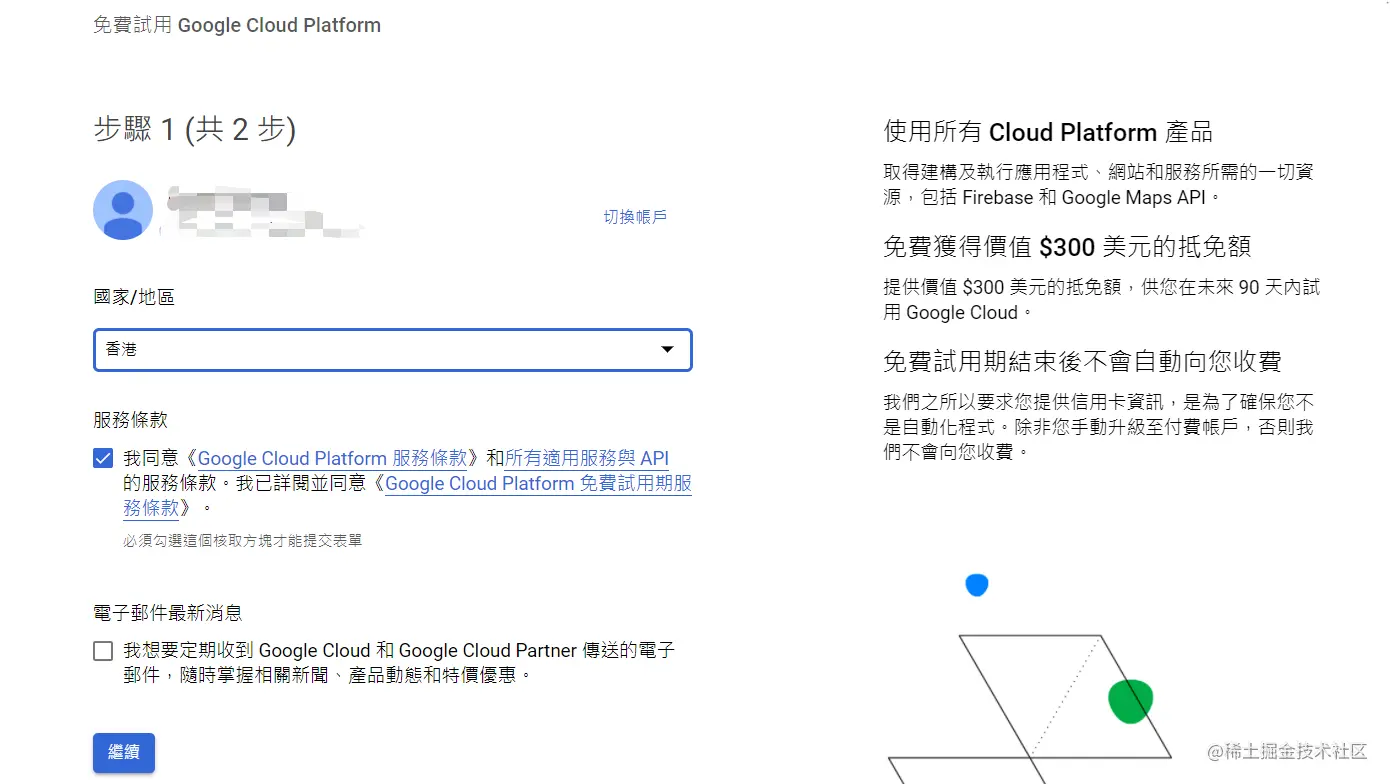This screenshot has width=1390, height=784.
Task: Click the credit card information explanation text
Action: pyautogui.click(x=1099, y=427)
